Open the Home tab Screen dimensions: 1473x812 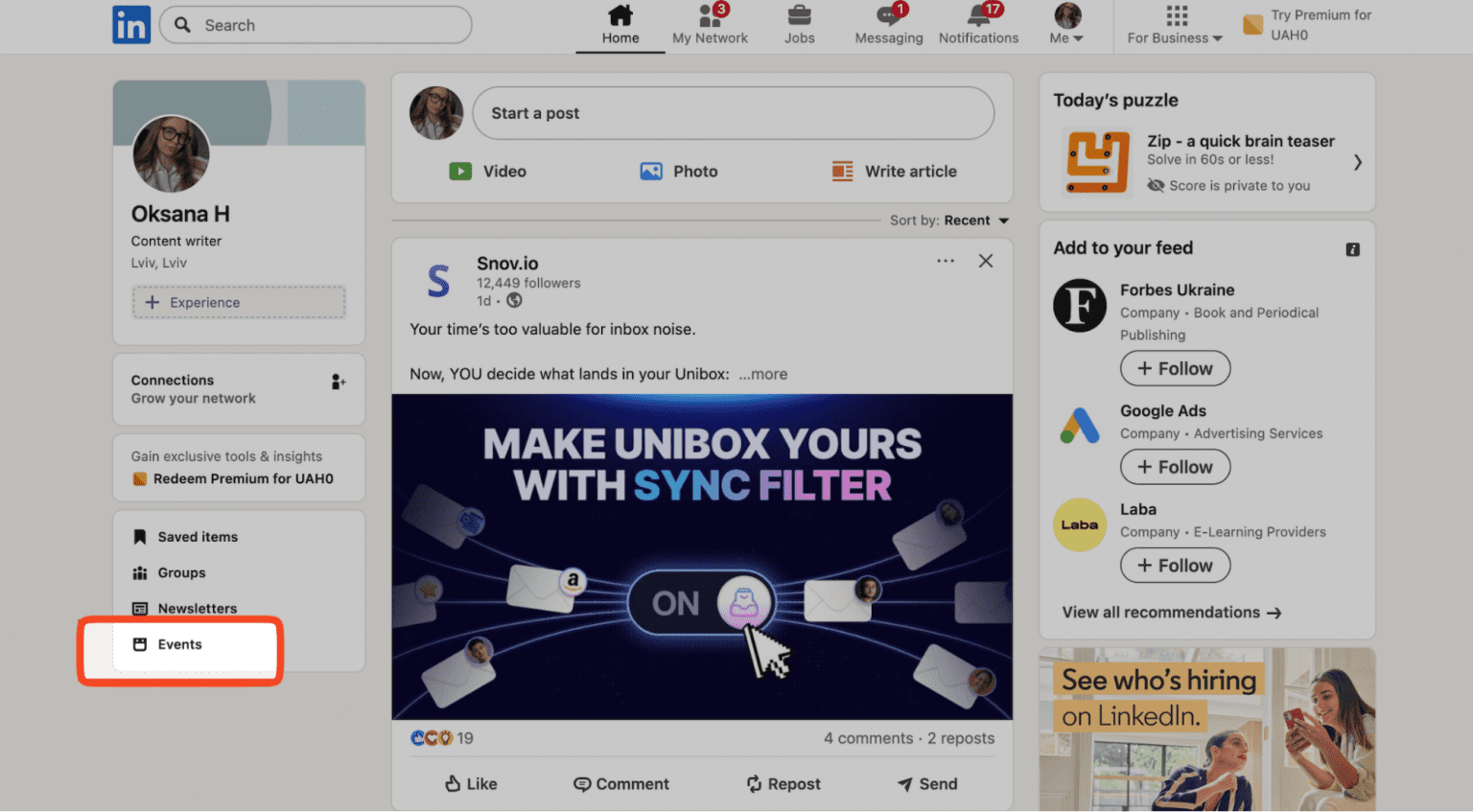(620, 26)
